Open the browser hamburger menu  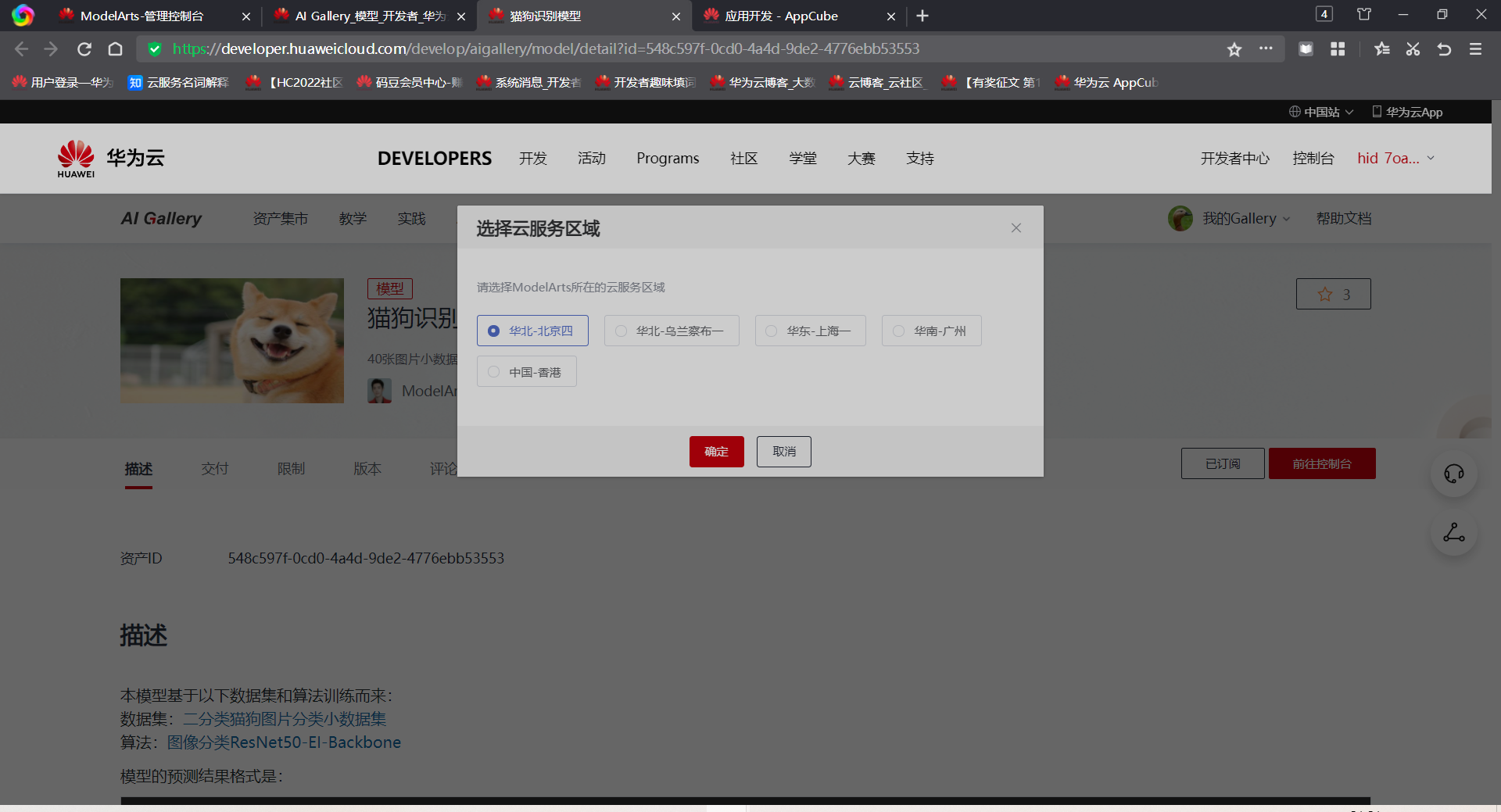click(x=1476, y=49)
